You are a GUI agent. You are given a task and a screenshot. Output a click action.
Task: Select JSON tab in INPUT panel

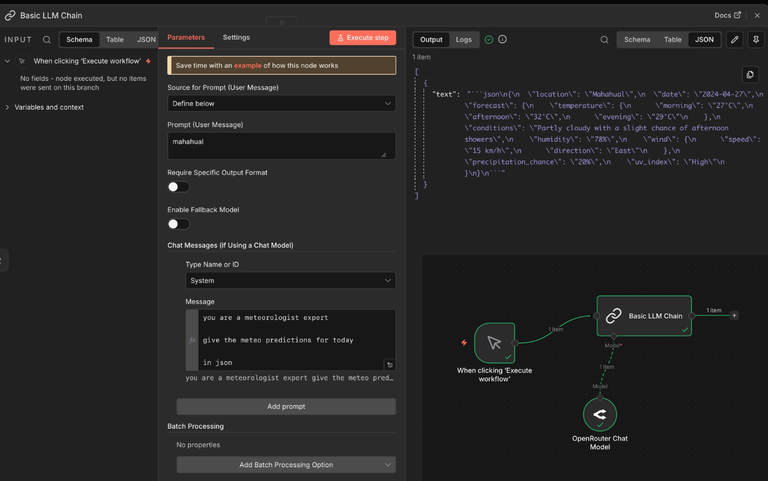point(146,40)
